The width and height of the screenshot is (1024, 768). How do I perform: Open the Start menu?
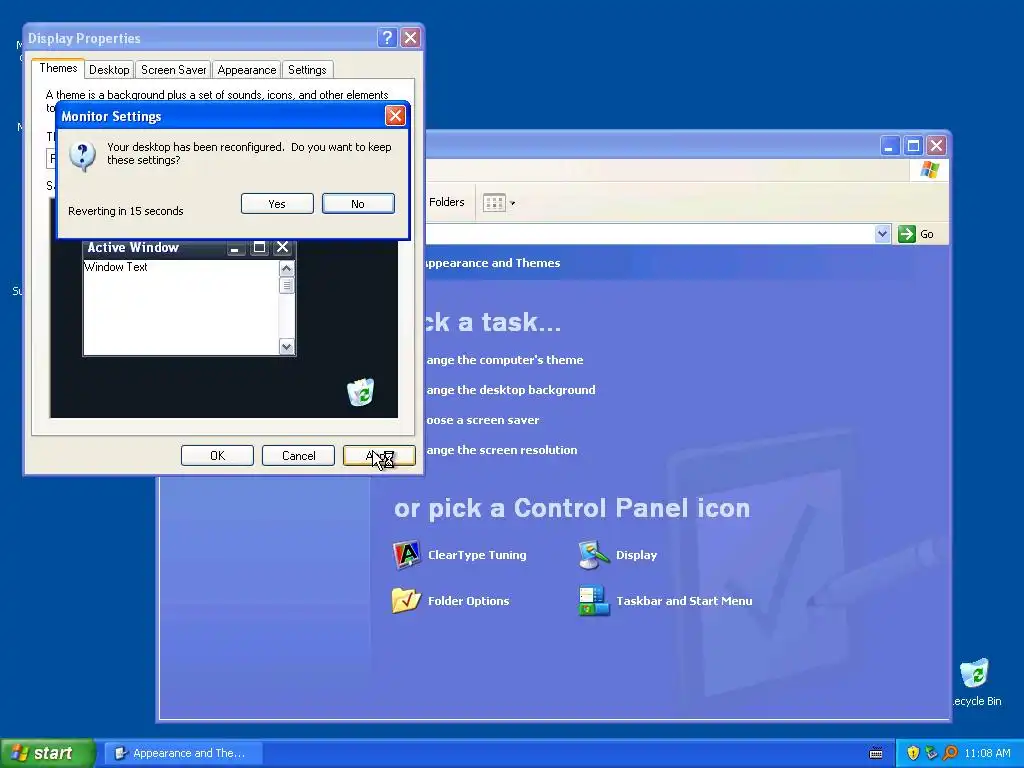47,753
